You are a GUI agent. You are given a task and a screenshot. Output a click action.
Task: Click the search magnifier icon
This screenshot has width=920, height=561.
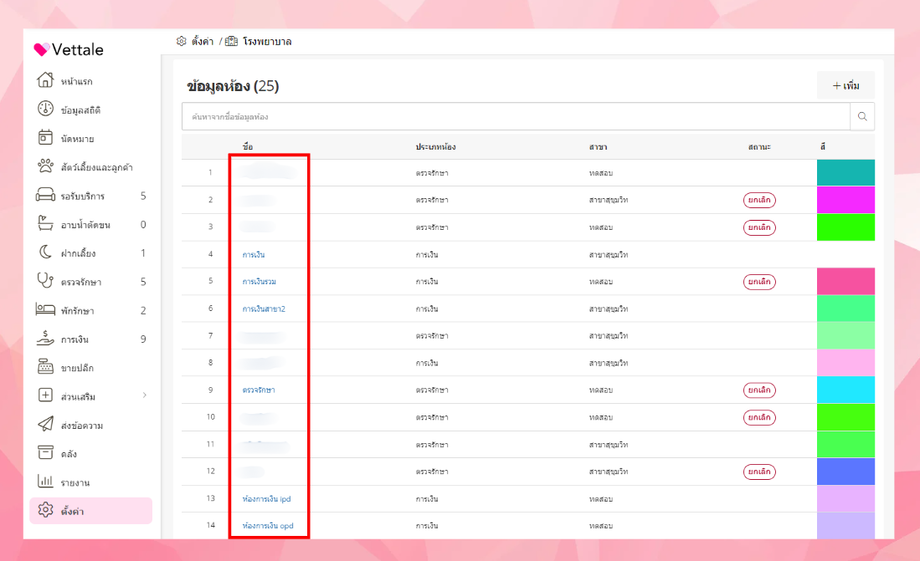[x=862, y=116]
